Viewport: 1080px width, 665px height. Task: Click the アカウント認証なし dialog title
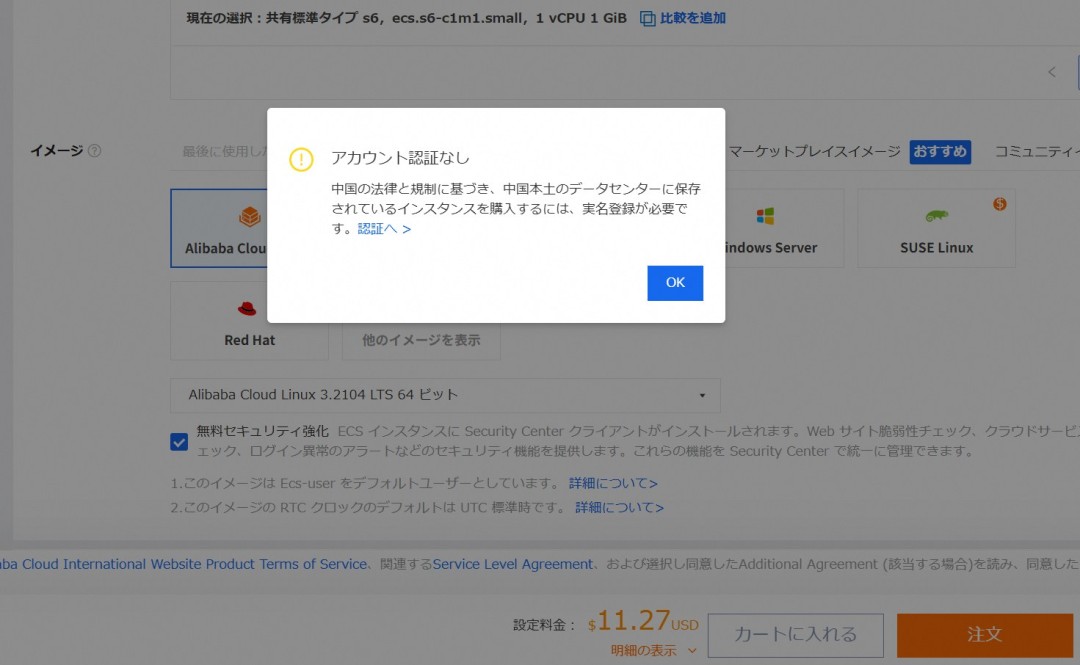click(400, 158)
